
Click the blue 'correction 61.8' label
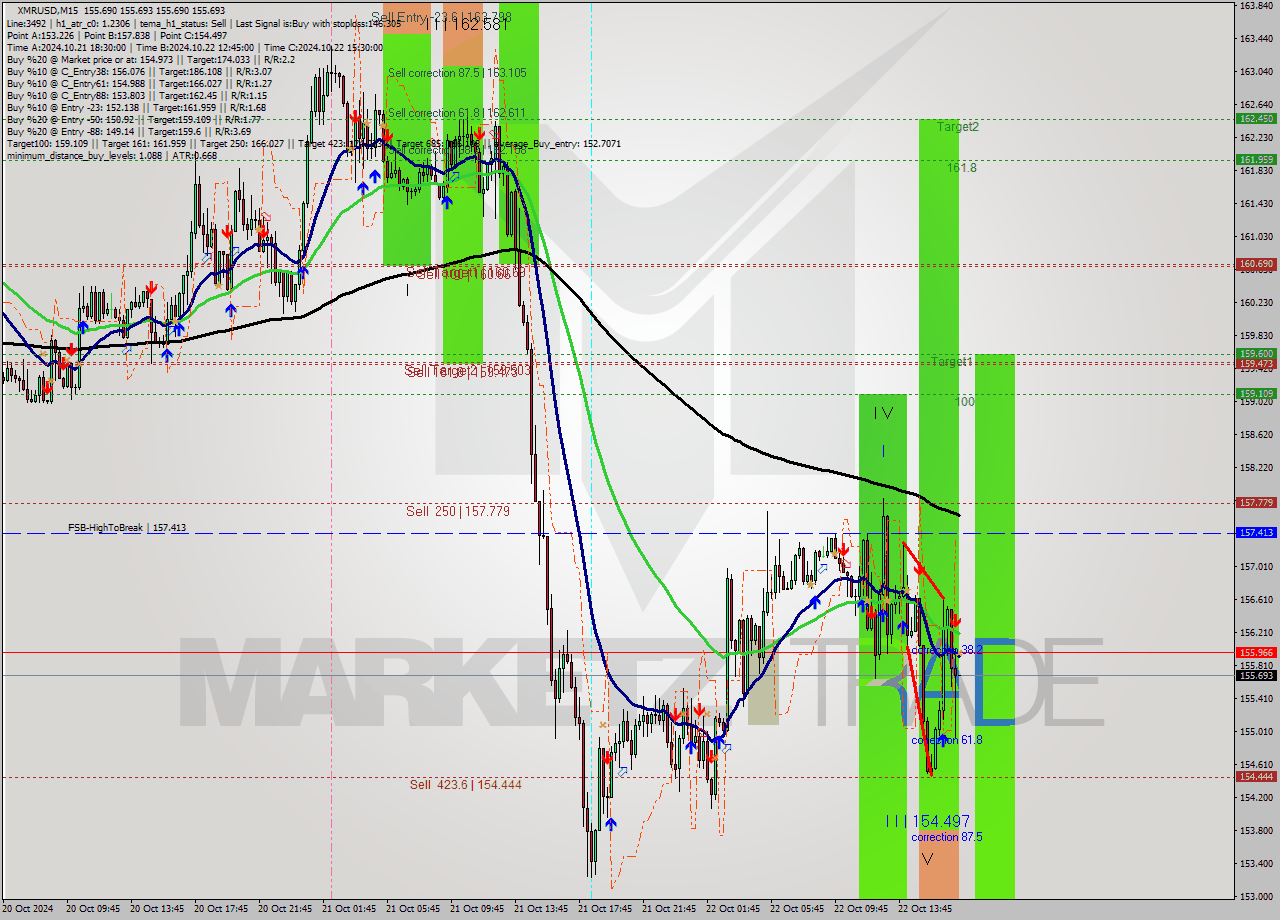(946, 740)
